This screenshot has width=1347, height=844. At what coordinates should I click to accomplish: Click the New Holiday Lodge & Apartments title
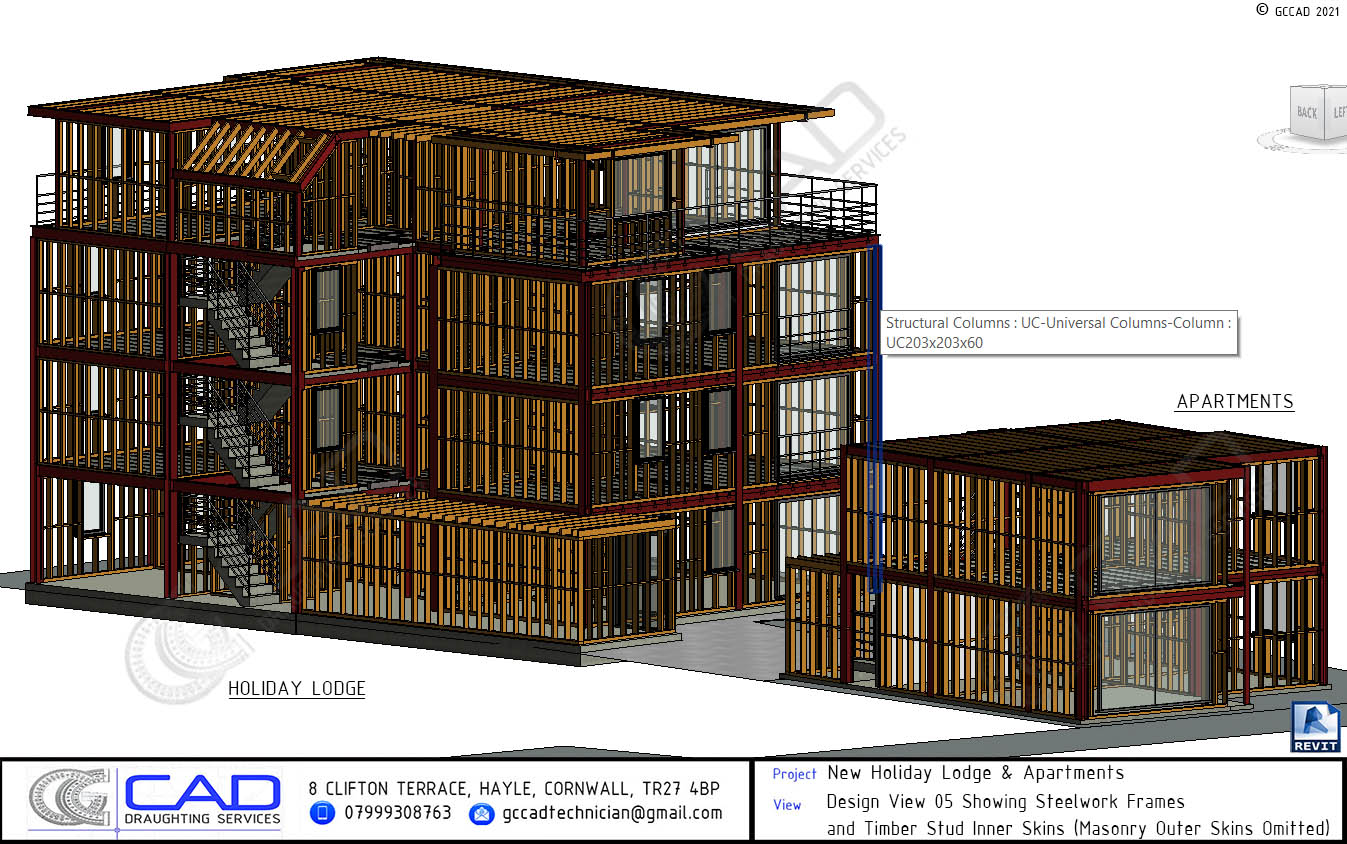(976, 773)
